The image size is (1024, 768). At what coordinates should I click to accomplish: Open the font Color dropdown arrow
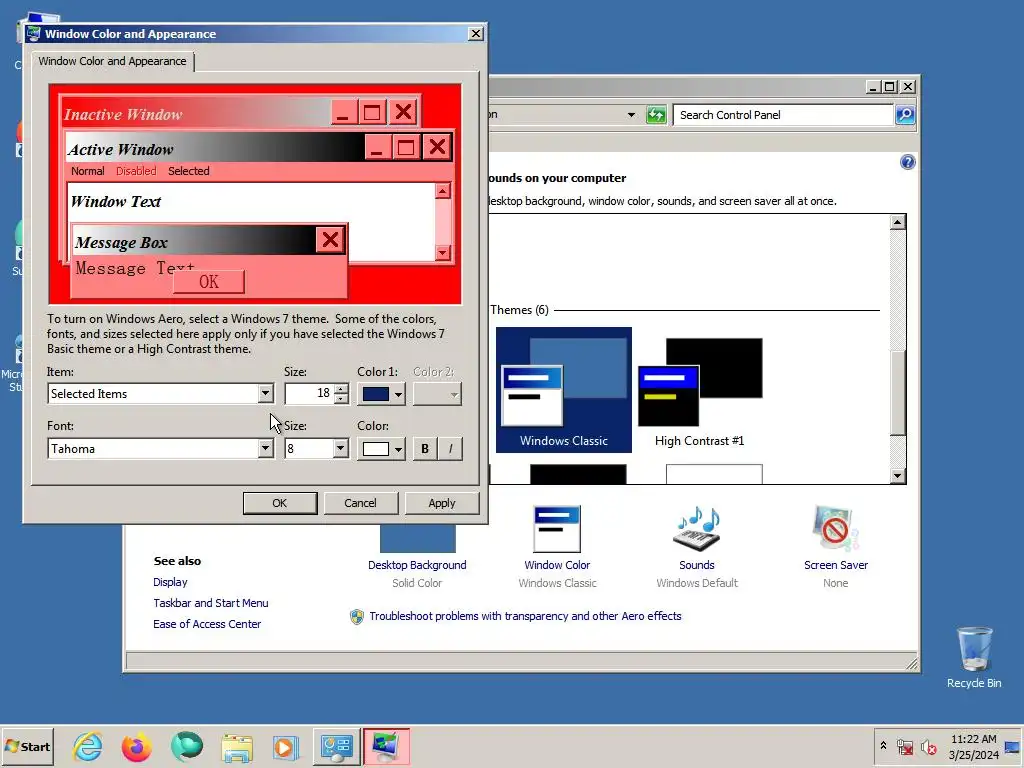[x=398, y=449]
